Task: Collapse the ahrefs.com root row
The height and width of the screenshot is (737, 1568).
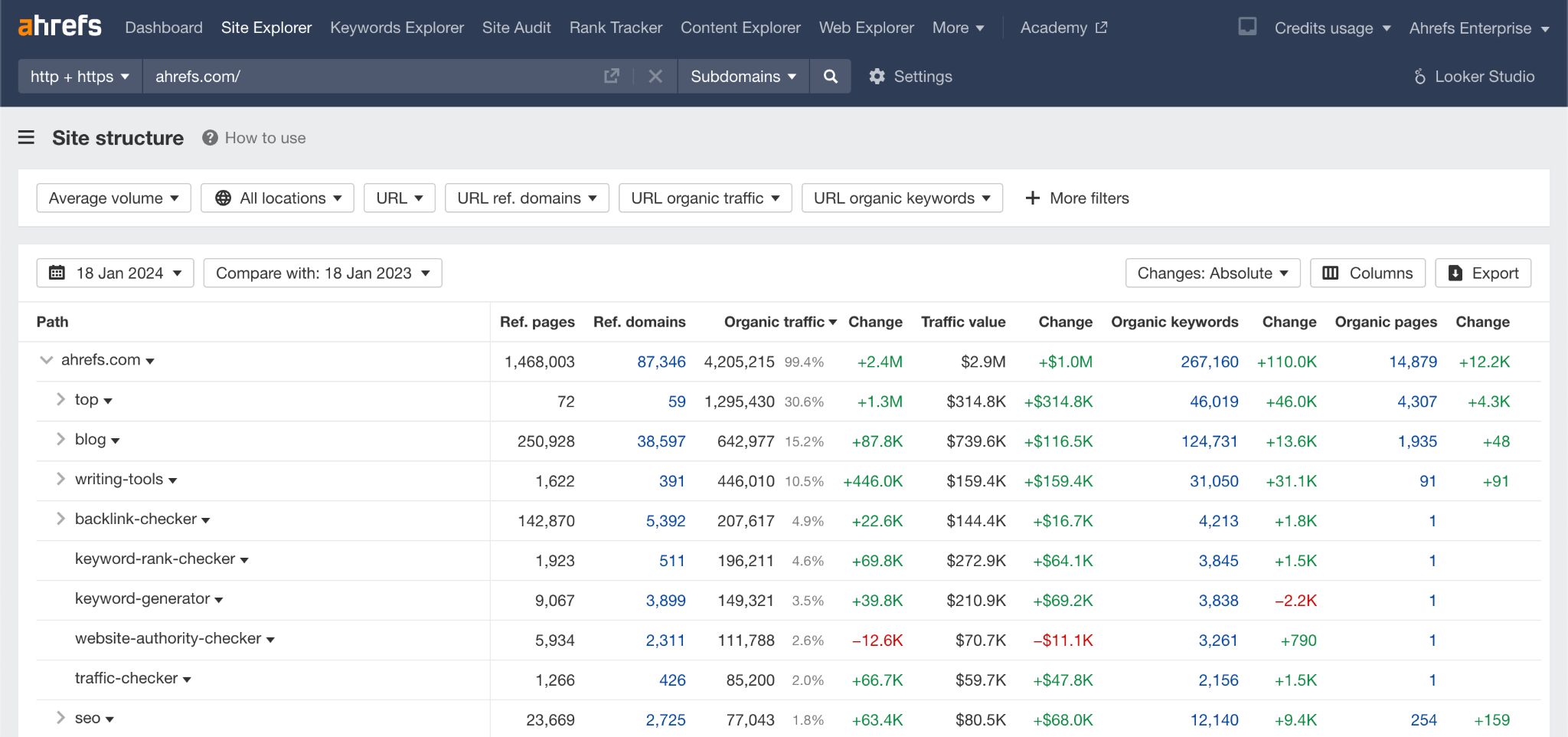Action: pyautogui.click(x=46, y=360)
